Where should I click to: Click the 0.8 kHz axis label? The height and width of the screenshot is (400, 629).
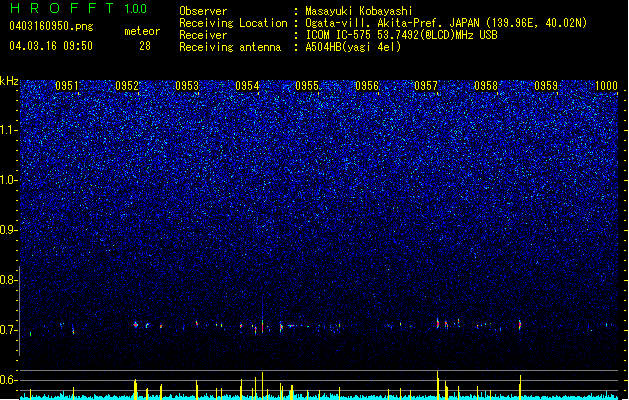pyautogui.click(x=8, y=280)
